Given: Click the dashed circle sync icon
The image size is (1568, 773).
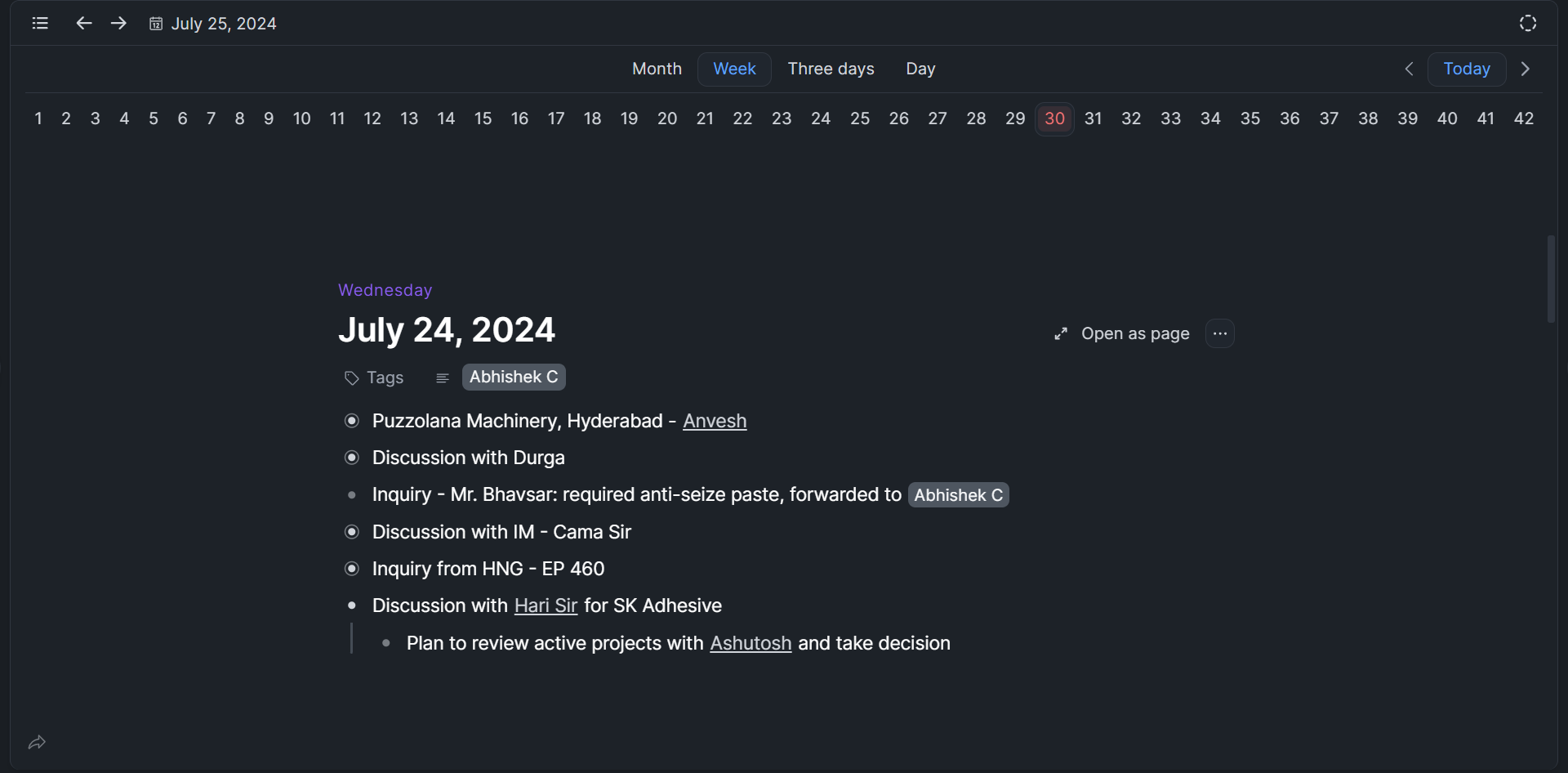Looking at the screenshot, I should [x=1528, y=23].
